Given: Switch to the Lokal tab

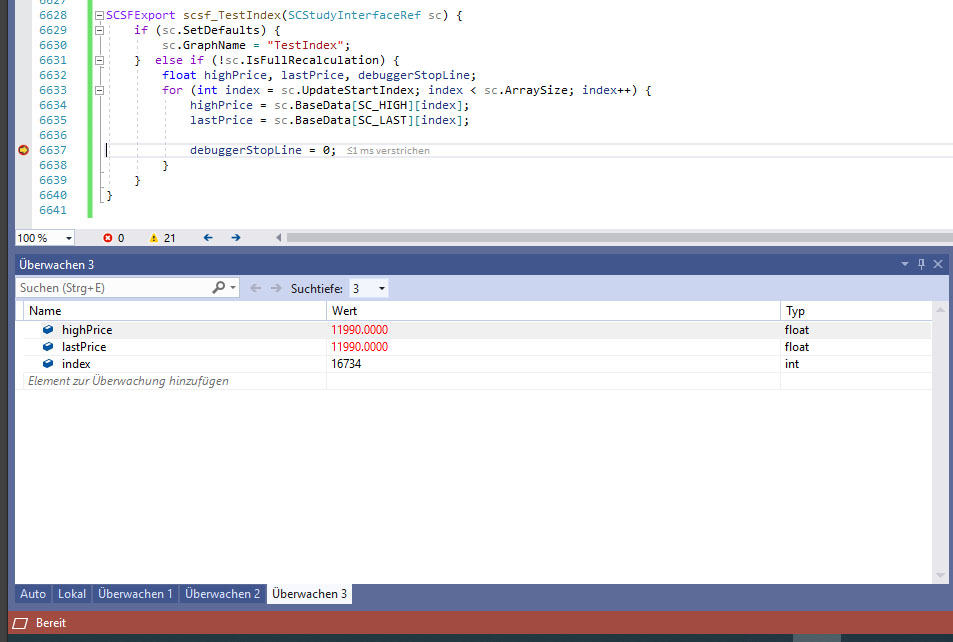Looking at the screenshot, I should pyautogui.click(x=72, y=594).
